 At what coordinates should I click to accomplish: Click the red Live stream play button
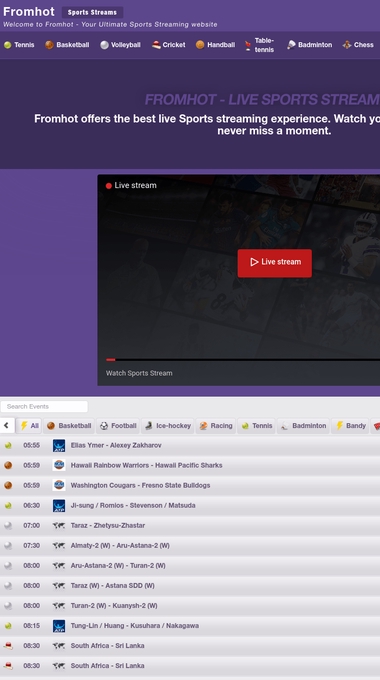tap(275, 262)
